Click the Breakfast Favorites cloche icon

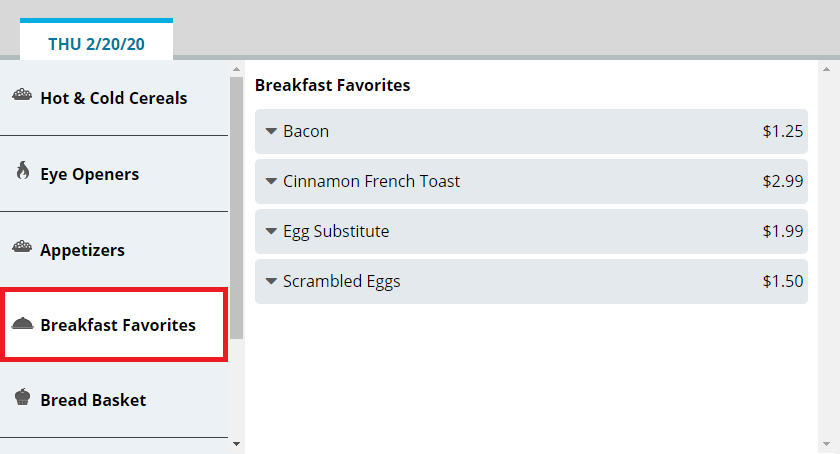[x=22, y=324]
